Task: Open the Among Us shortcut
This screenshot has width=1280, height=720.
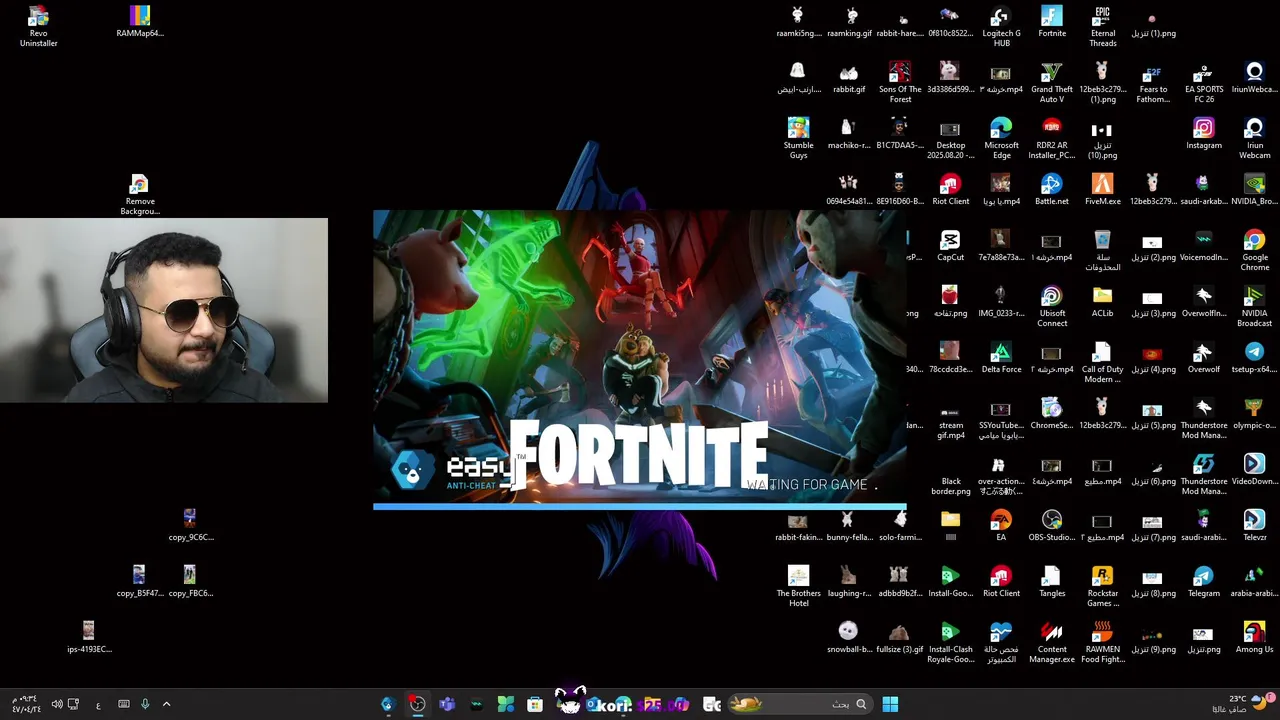Action: (1255, 638)
